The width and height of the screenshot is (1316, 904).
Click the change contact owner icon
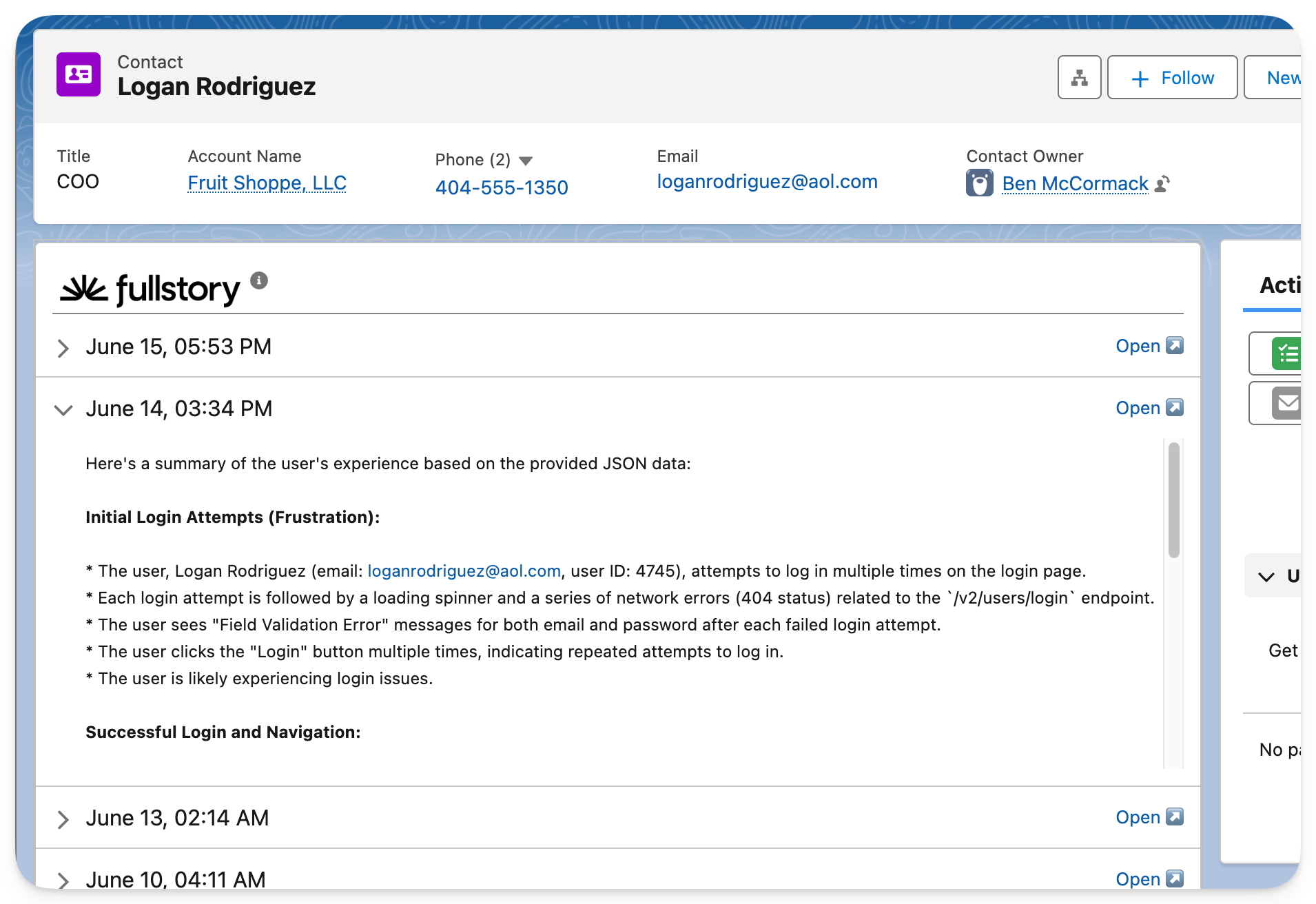click(1162, 183)
